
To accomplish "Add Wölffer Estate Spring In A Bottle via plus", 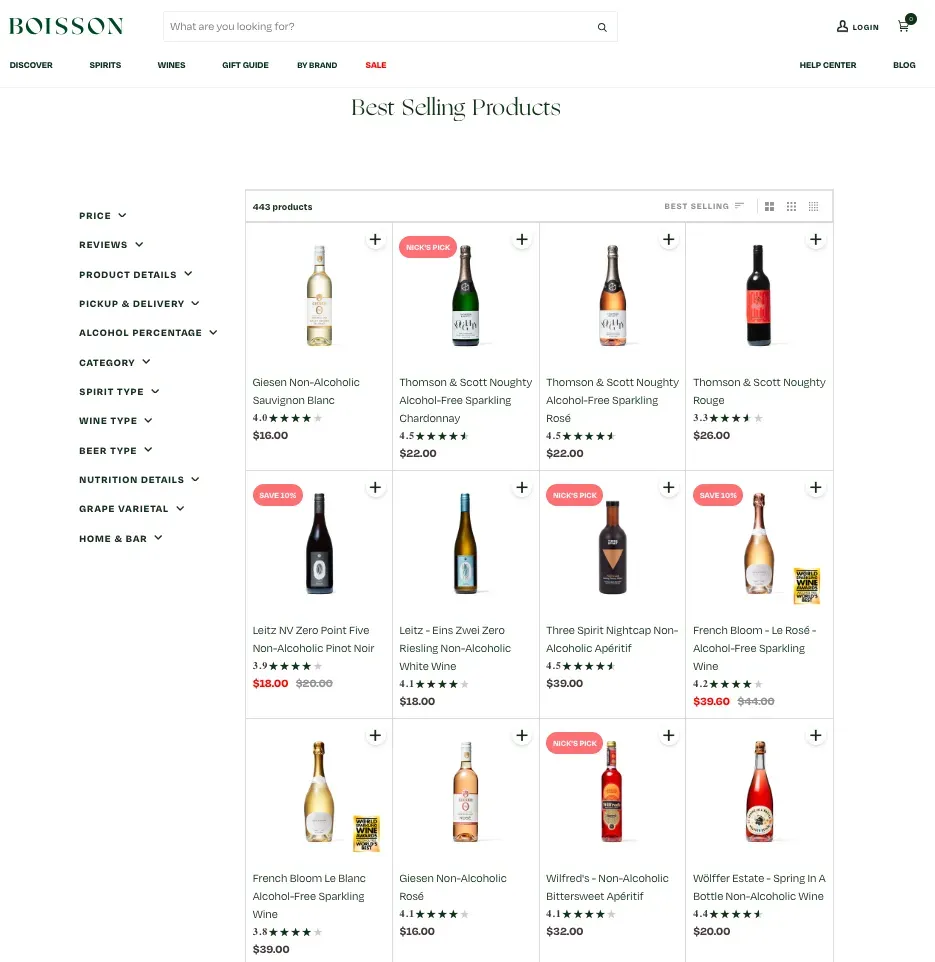I will [x=815, y=735].
